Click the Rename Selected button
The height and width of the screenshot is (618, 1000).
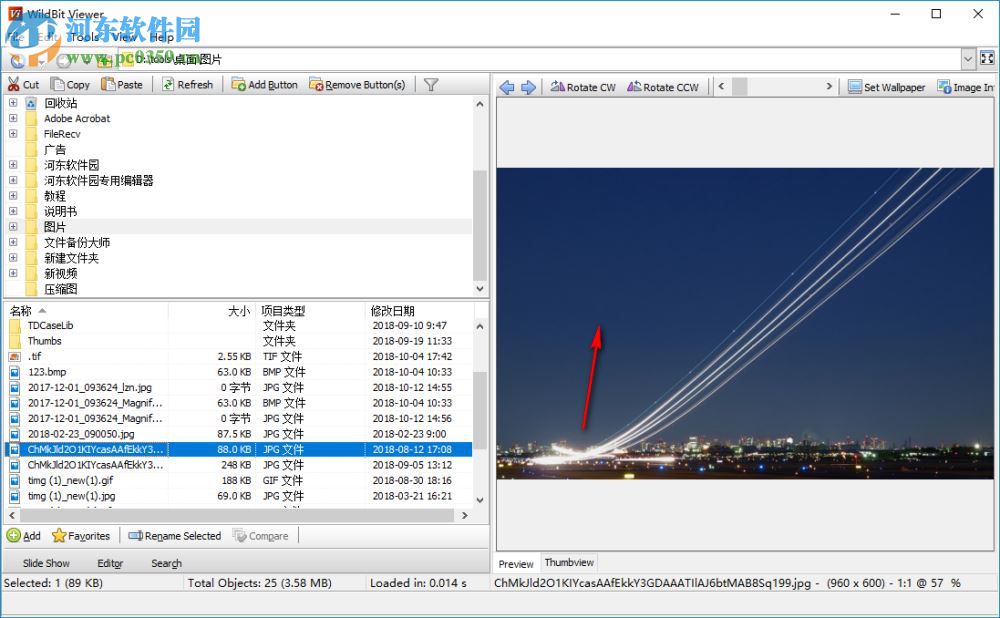tap(174, 536)
